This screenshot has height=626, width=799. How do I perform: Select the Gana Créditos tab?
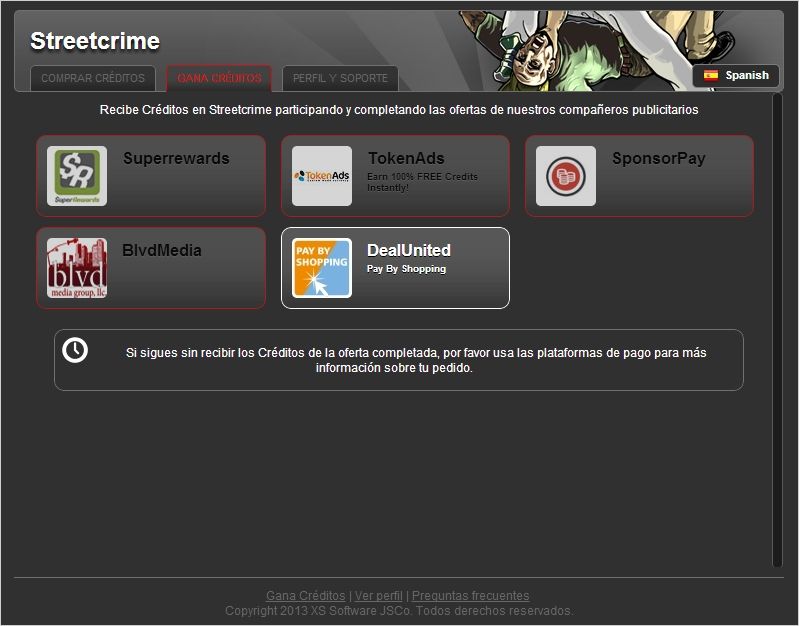[x=219, y=78]
